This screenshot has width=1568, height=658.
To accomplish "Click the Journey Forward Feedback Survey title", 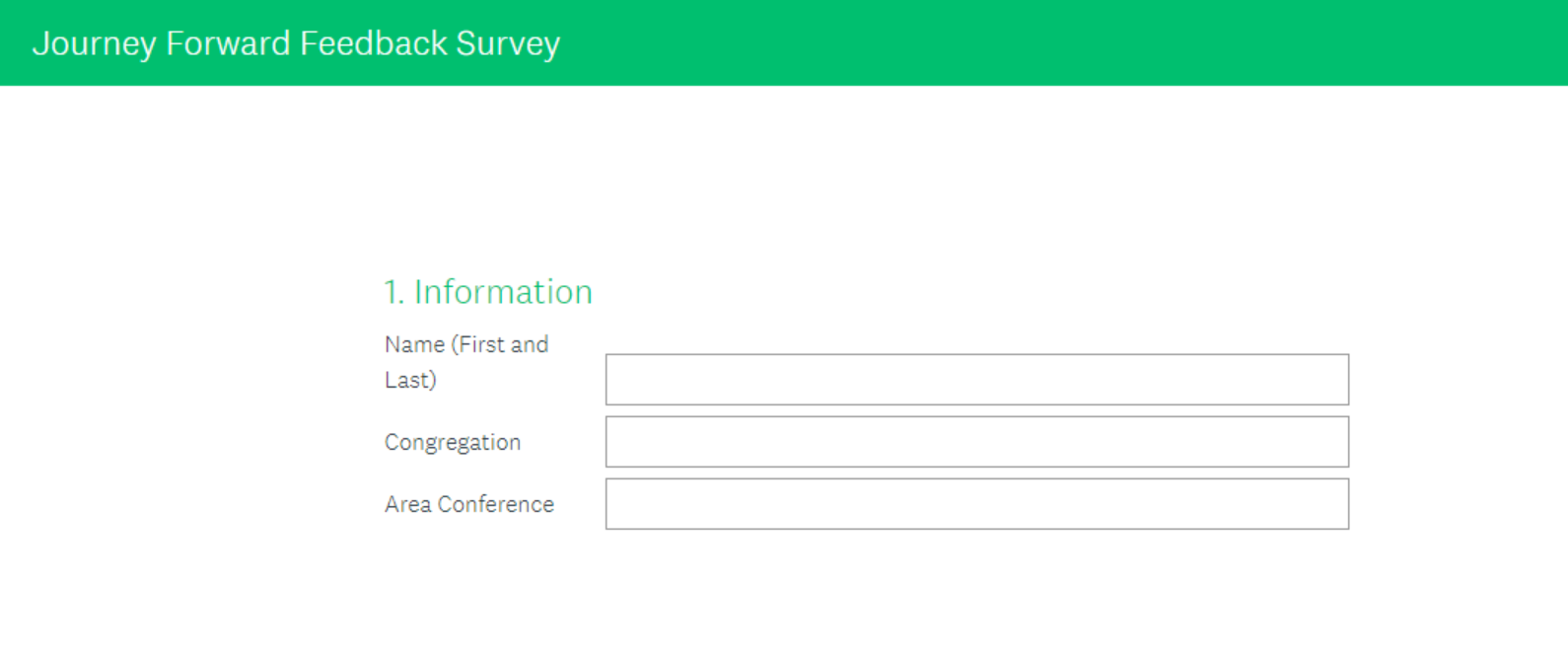I will coord(296,43).
